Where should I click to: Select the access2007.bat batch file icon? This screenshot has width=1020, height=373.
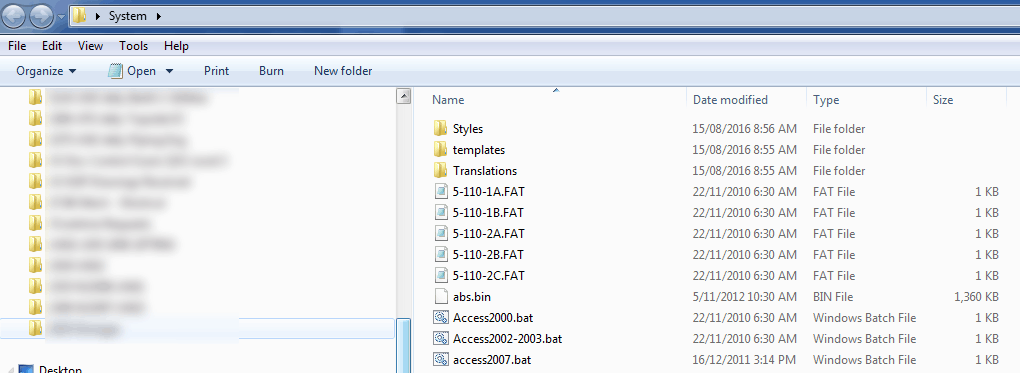pyautogui.click(x=441, y=359)
